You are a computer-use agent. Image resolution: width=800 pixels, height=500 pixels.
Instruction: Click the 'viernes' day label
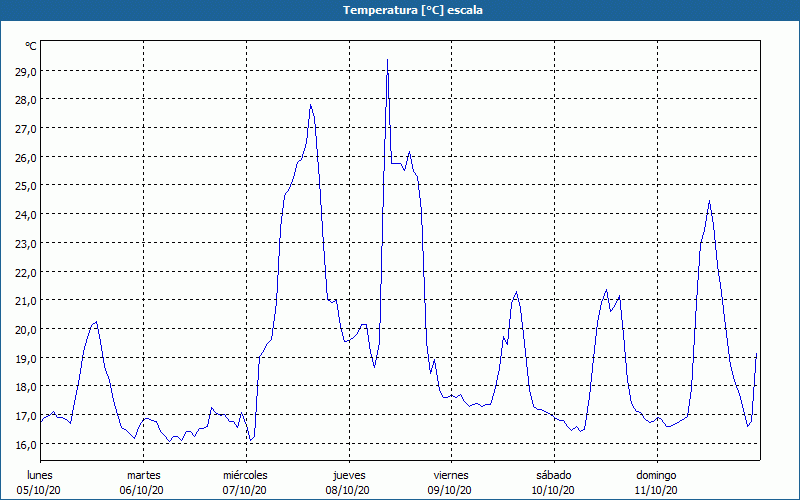click(451, 475)
